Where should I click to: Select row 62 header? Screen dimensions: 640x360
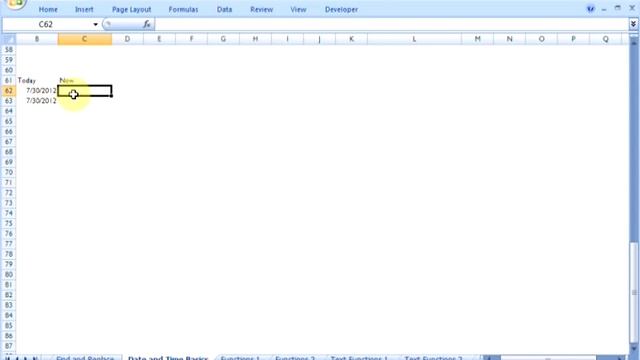9,91
